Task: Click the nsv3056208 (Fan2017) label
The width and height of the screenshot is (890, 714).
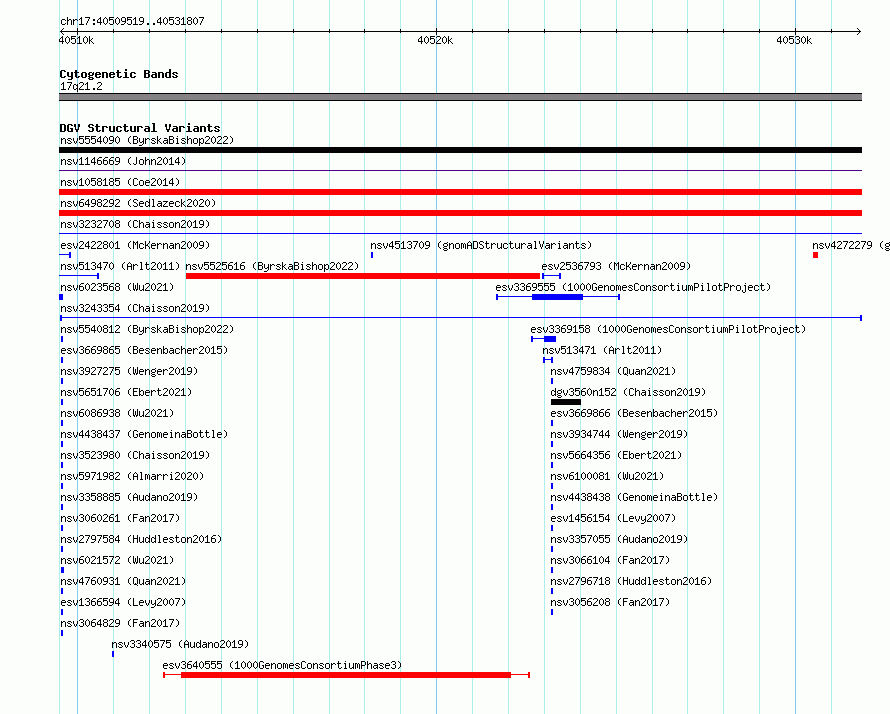Action: 610,602
